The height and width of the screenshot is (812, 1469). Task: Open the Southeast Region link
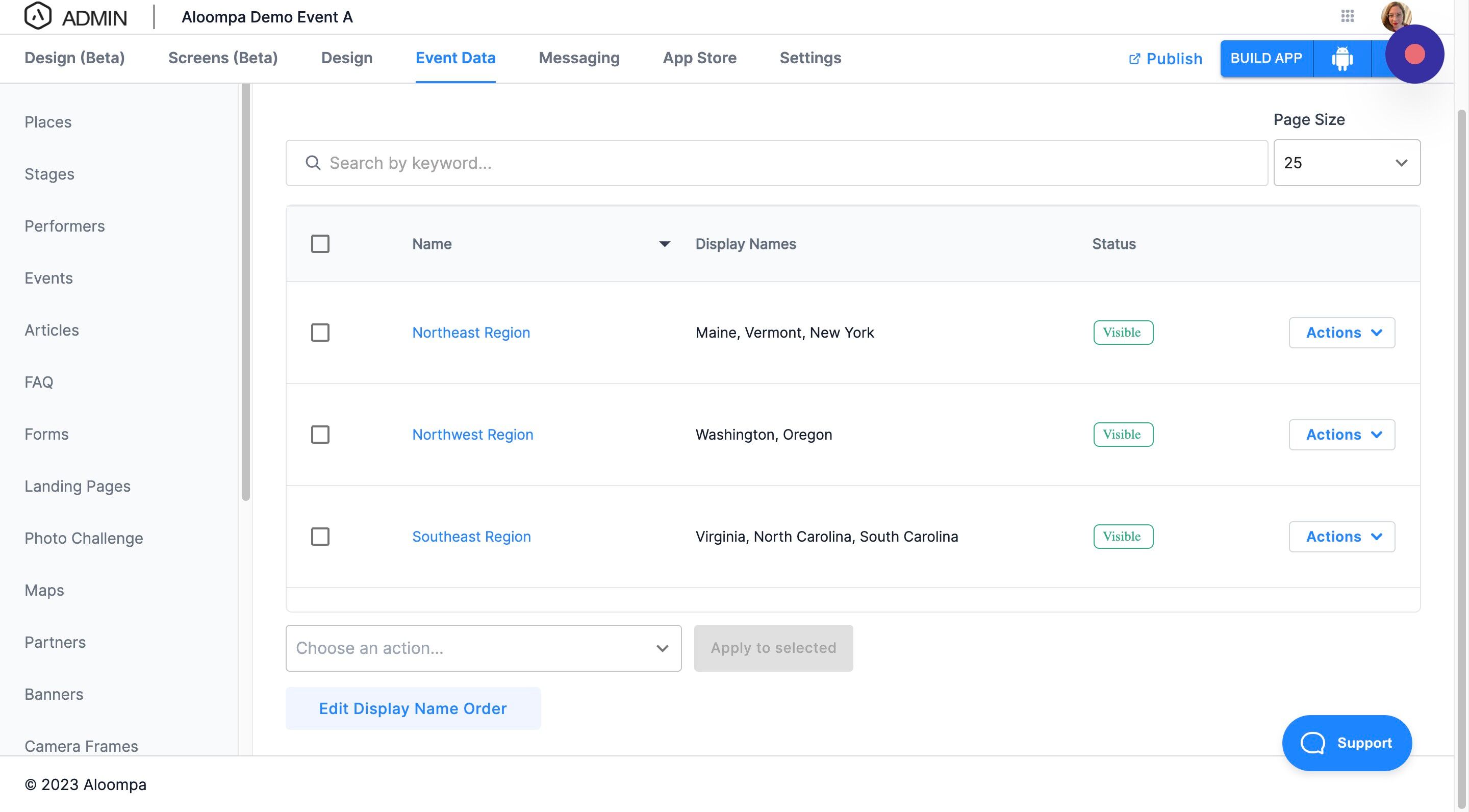coord(472,537)
